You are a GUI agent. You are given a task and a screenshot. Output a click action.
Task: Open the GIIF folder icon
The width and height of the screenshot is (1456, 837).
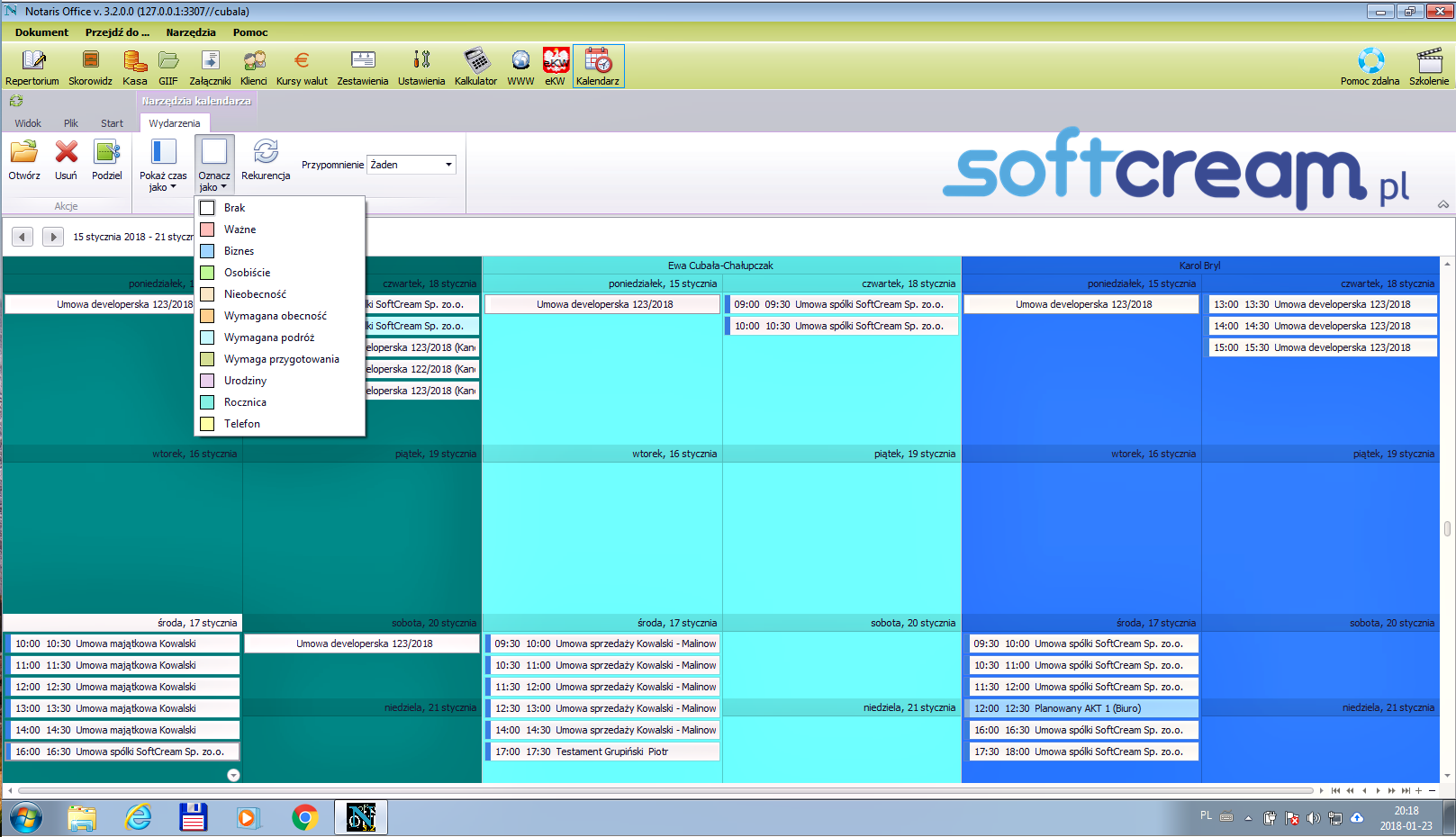[168, 67]
